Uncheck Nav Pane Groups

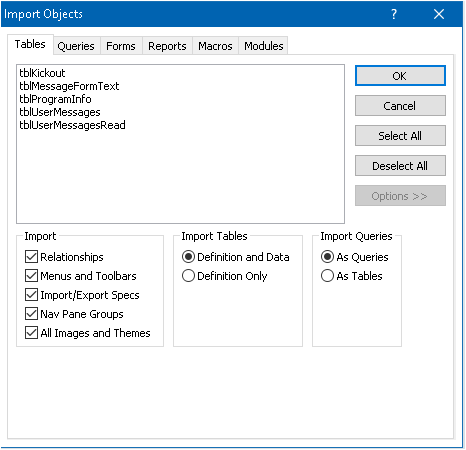click(x=31, y=314)
